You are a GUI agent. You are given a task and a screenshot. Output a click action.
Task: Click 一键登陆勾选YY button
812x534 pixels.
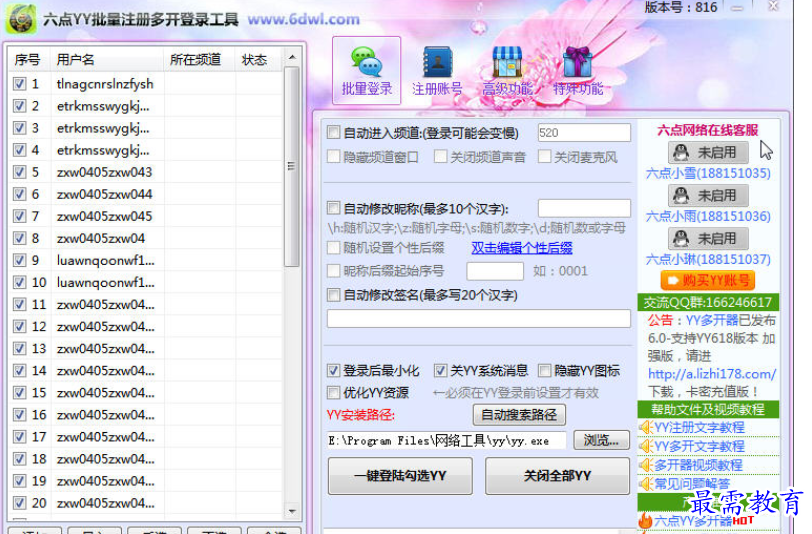400,475
